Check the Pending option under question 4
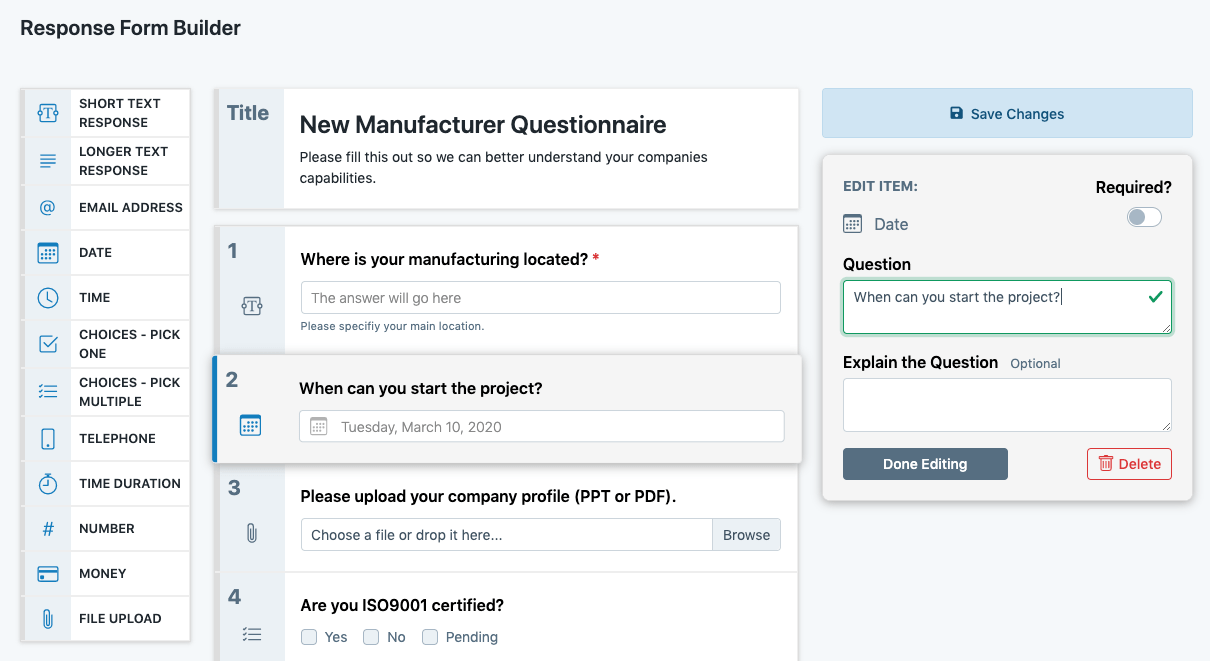This screenshot has height=661, width=1210. (x=430, y=637)
